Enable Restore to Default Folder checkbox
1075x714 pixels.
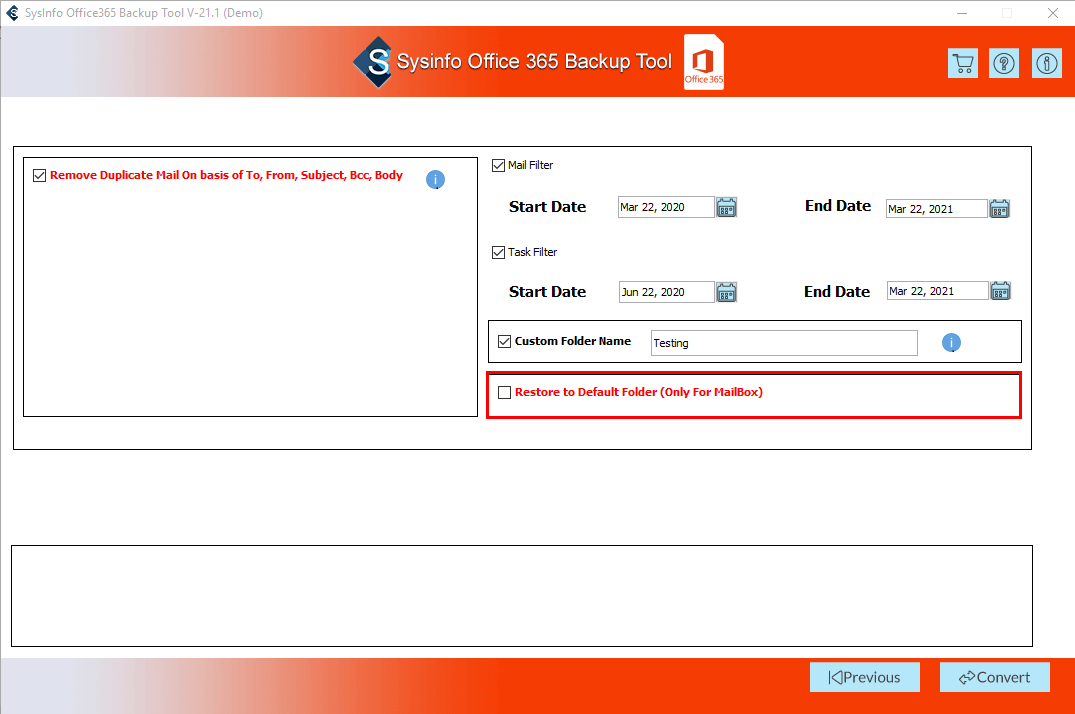pyautogui.click(x=504, y=392)
